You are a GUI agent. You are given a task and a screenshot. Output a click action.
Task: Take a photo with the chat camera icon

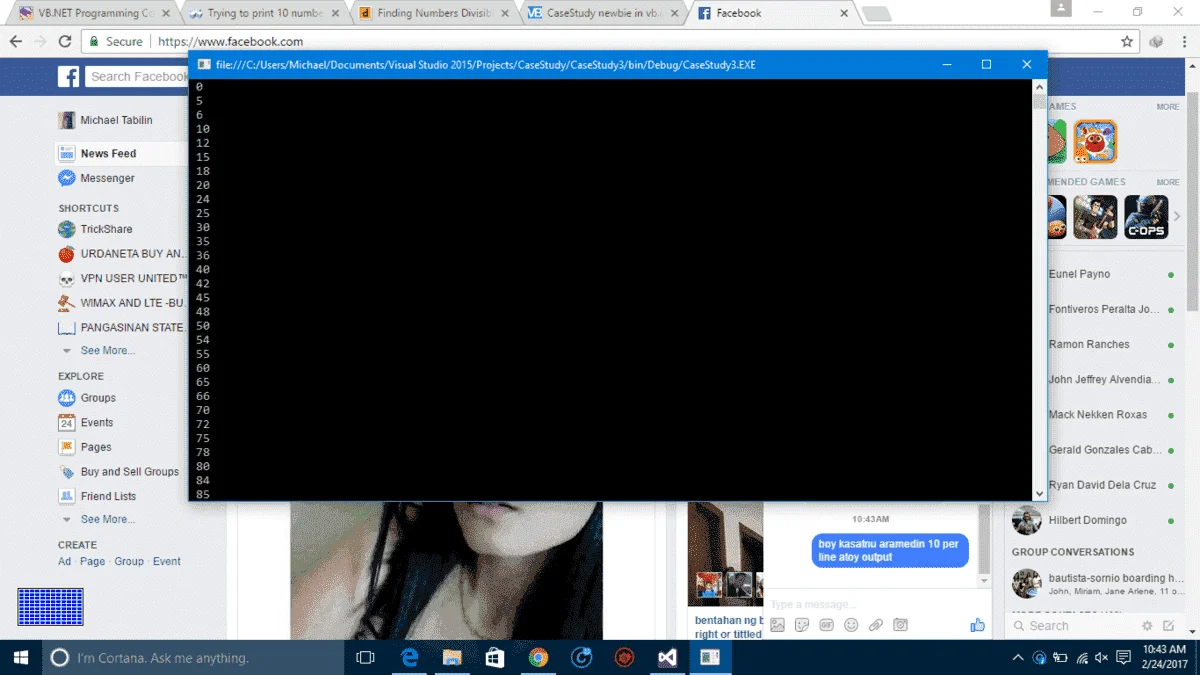coord(900,625)
